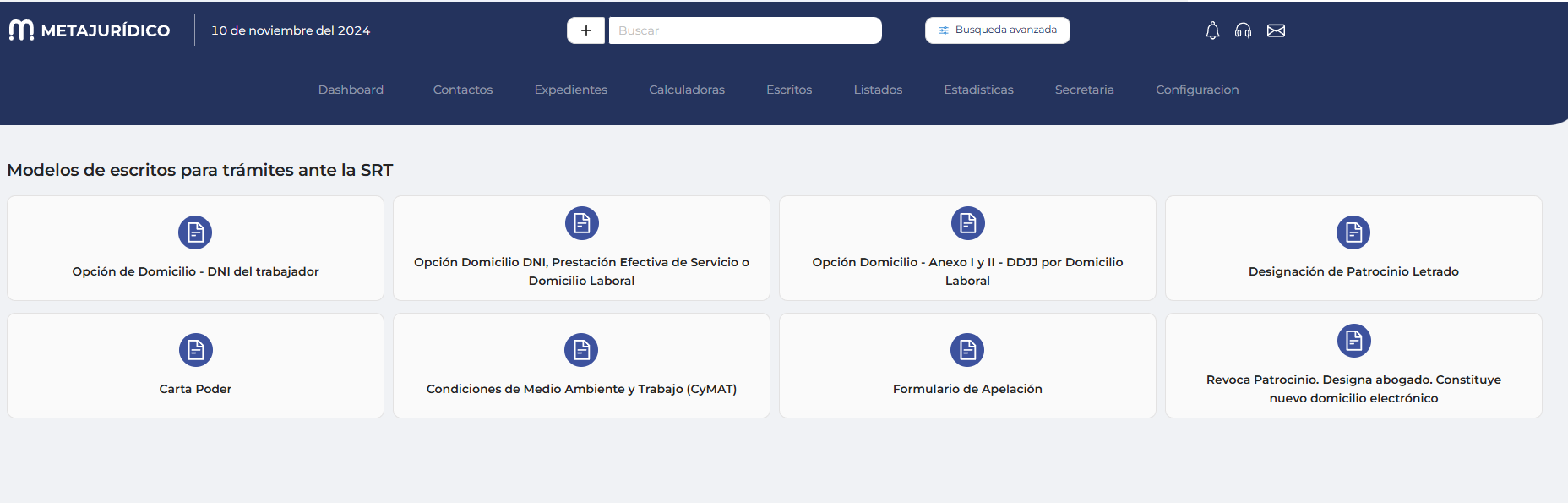Click the plus button beside search
The height and width of the screenshot is (503, 1568).
[585, 30]
